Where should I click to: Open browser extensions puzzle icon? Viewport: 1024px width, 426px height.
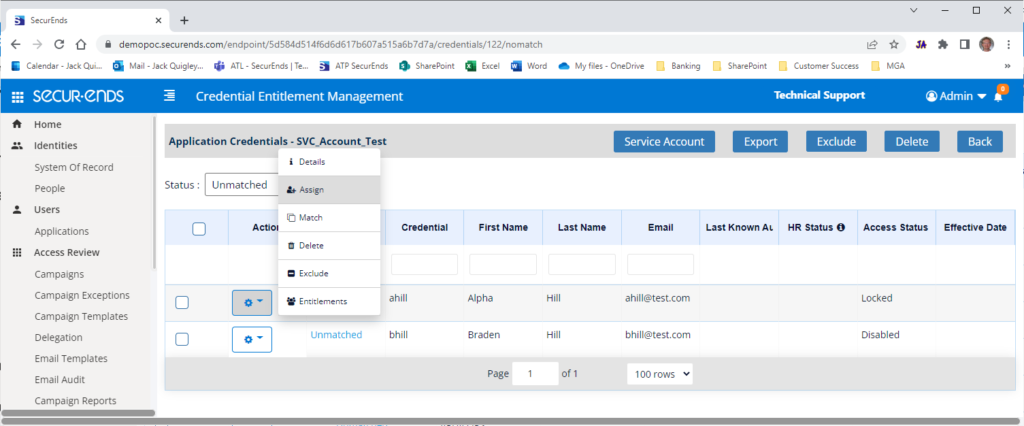(x=942, y=44)
